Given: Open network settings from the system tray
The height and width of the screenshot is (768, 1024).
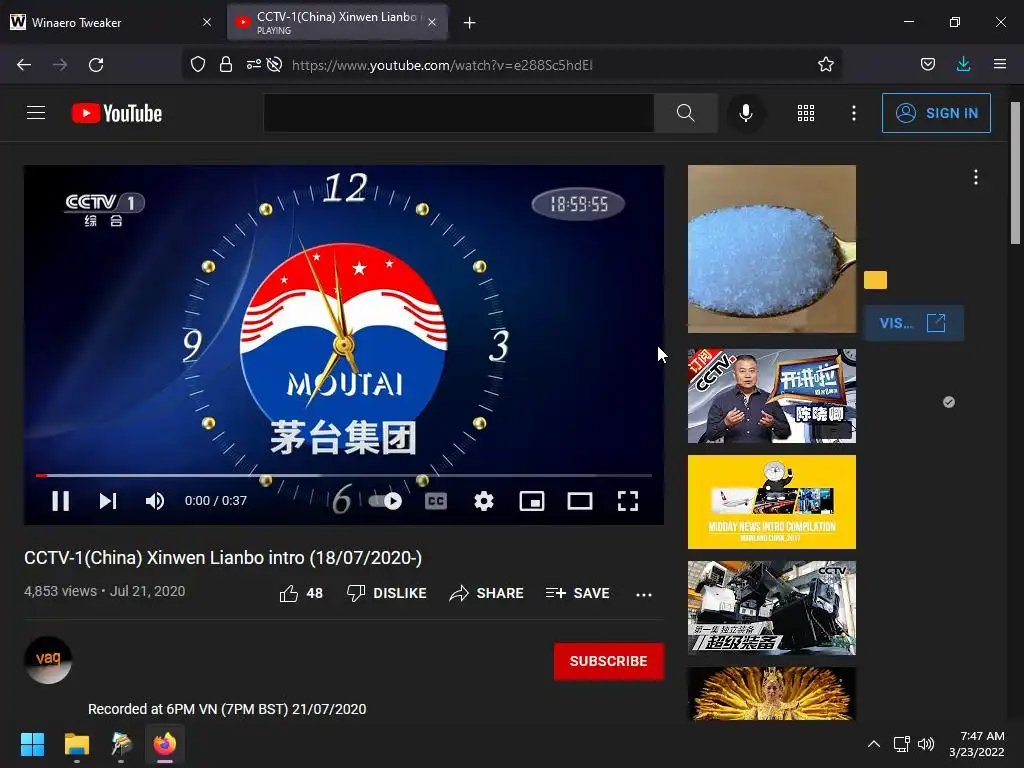Looking at the screenshot, I should [x=902, y=744].
